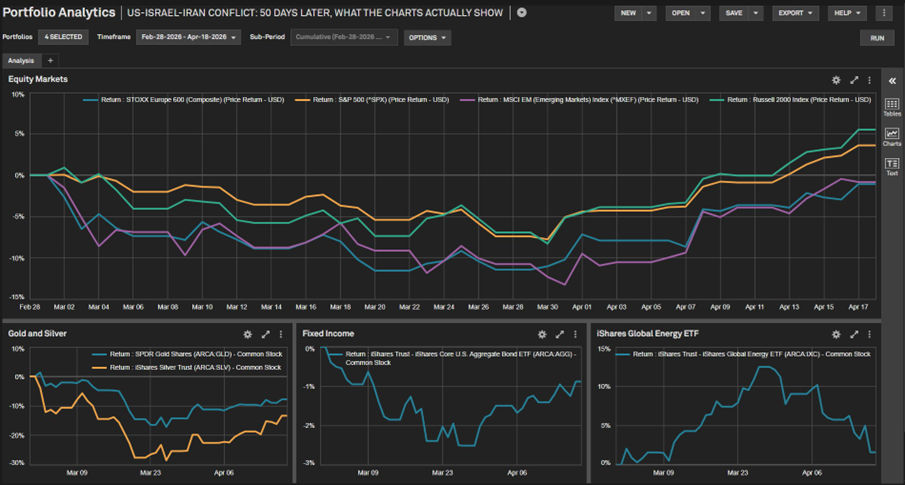Collapse the right sidebar with double chevron

pos(892,80)
